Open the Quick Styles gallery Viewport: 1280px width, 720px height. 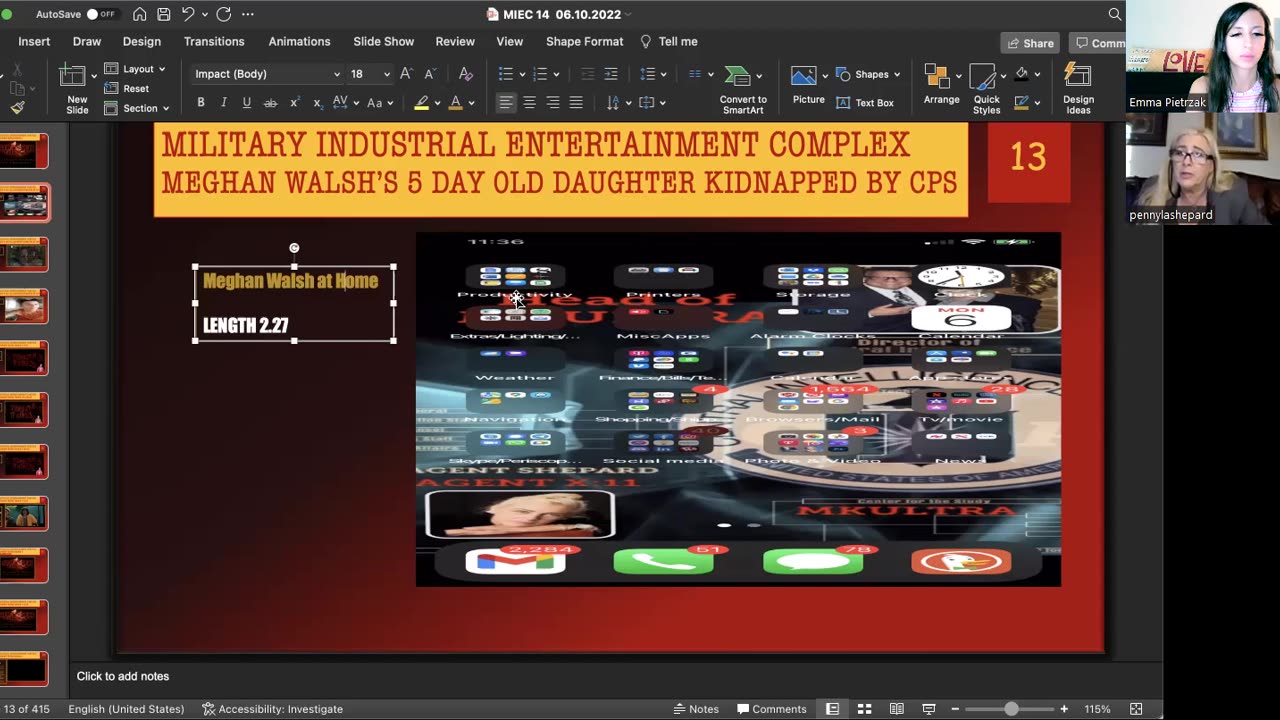(x=986, y=89)
